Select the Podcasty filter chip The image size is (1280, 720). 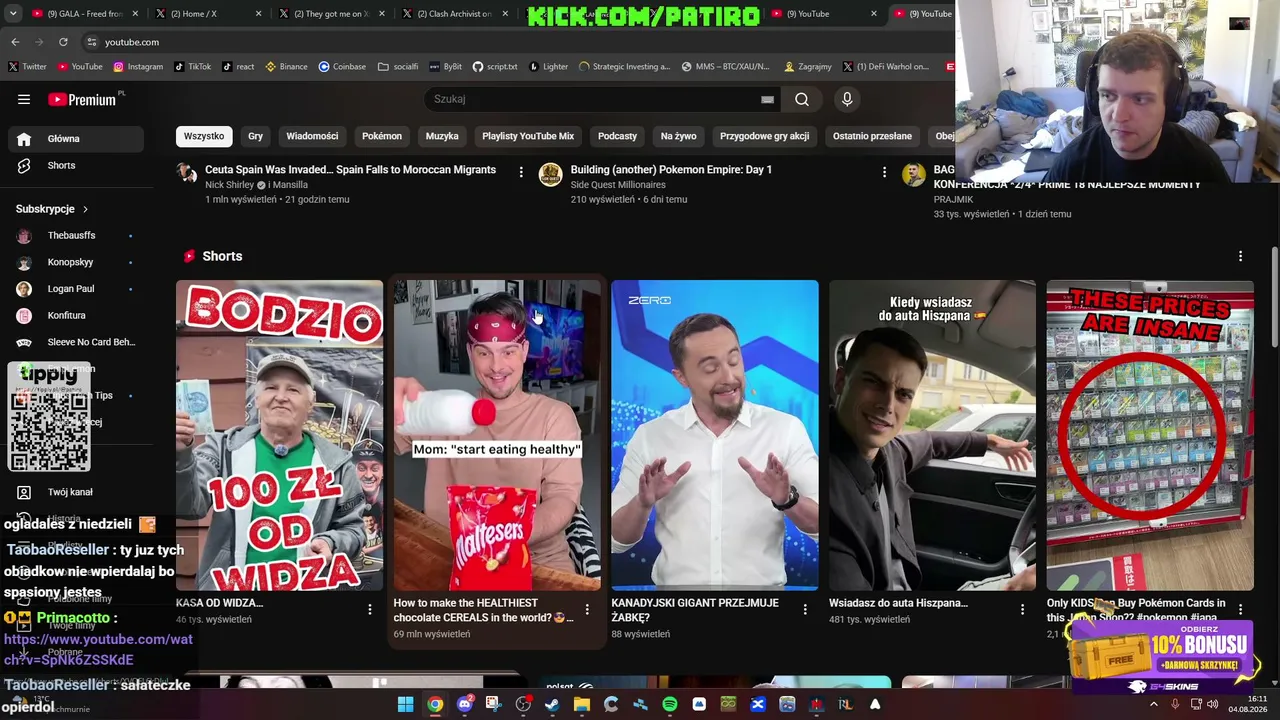click(617, 136)
